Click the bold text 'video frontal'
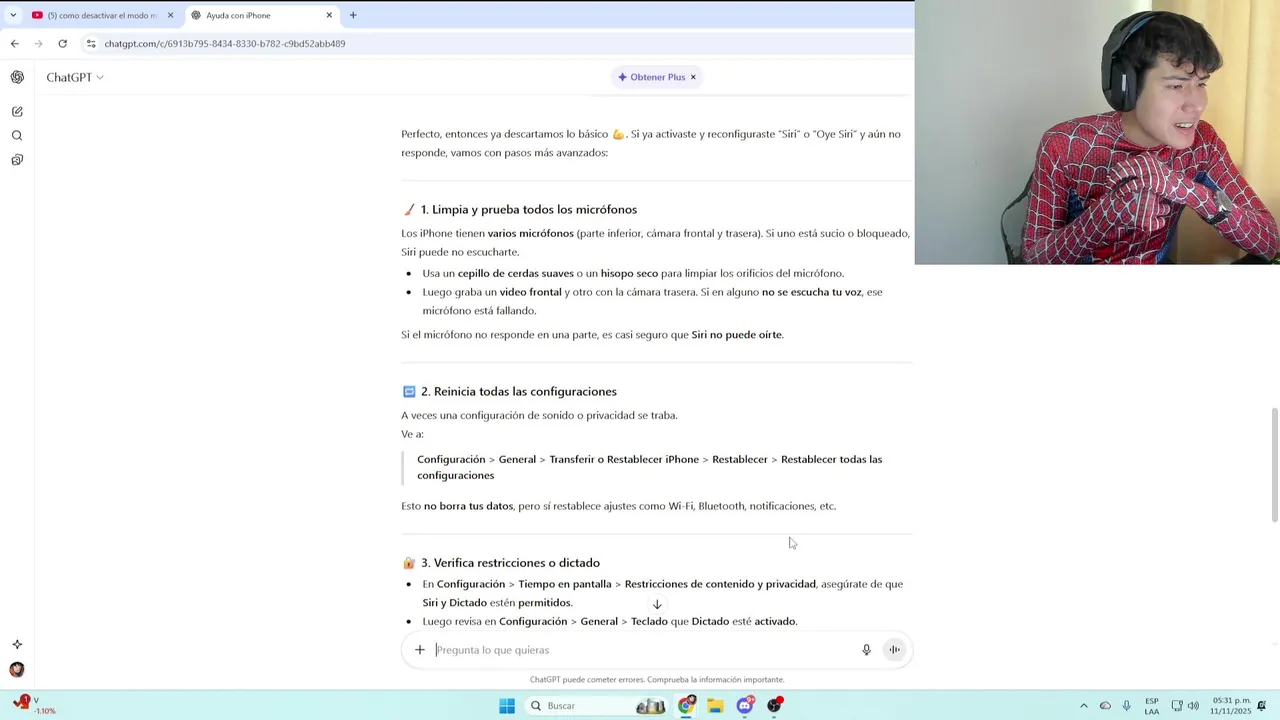 coord(531,292)
